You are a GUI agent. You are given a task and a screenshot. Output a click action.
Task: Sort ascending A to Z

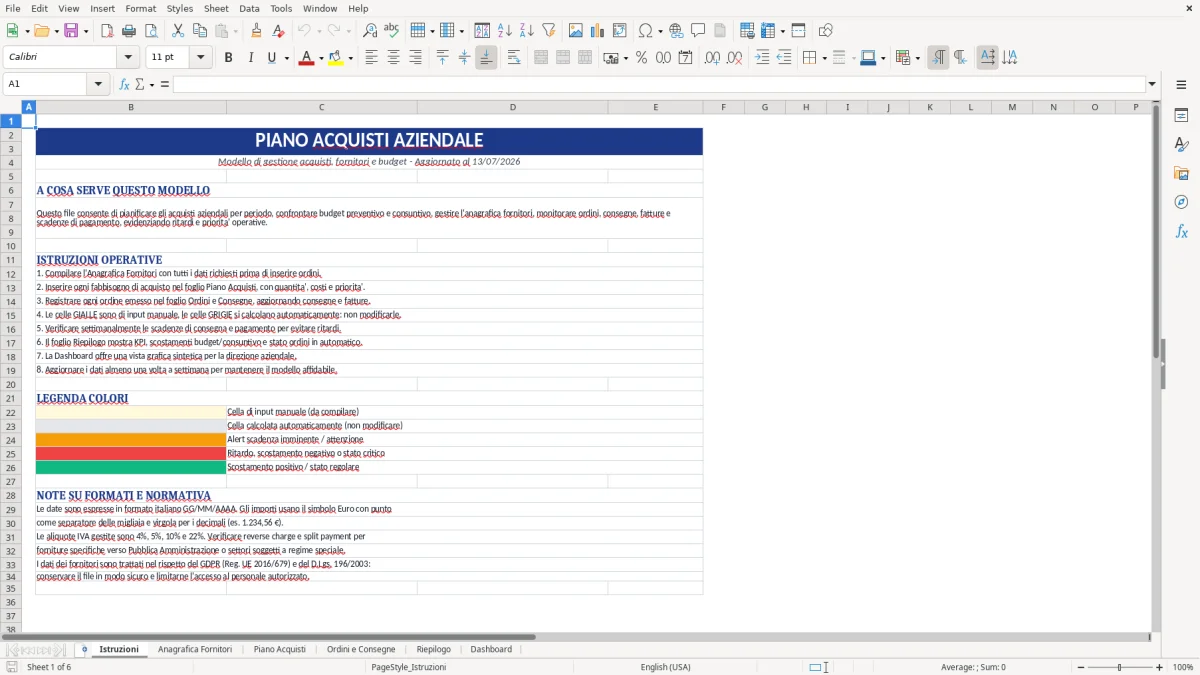coord(505,31)
